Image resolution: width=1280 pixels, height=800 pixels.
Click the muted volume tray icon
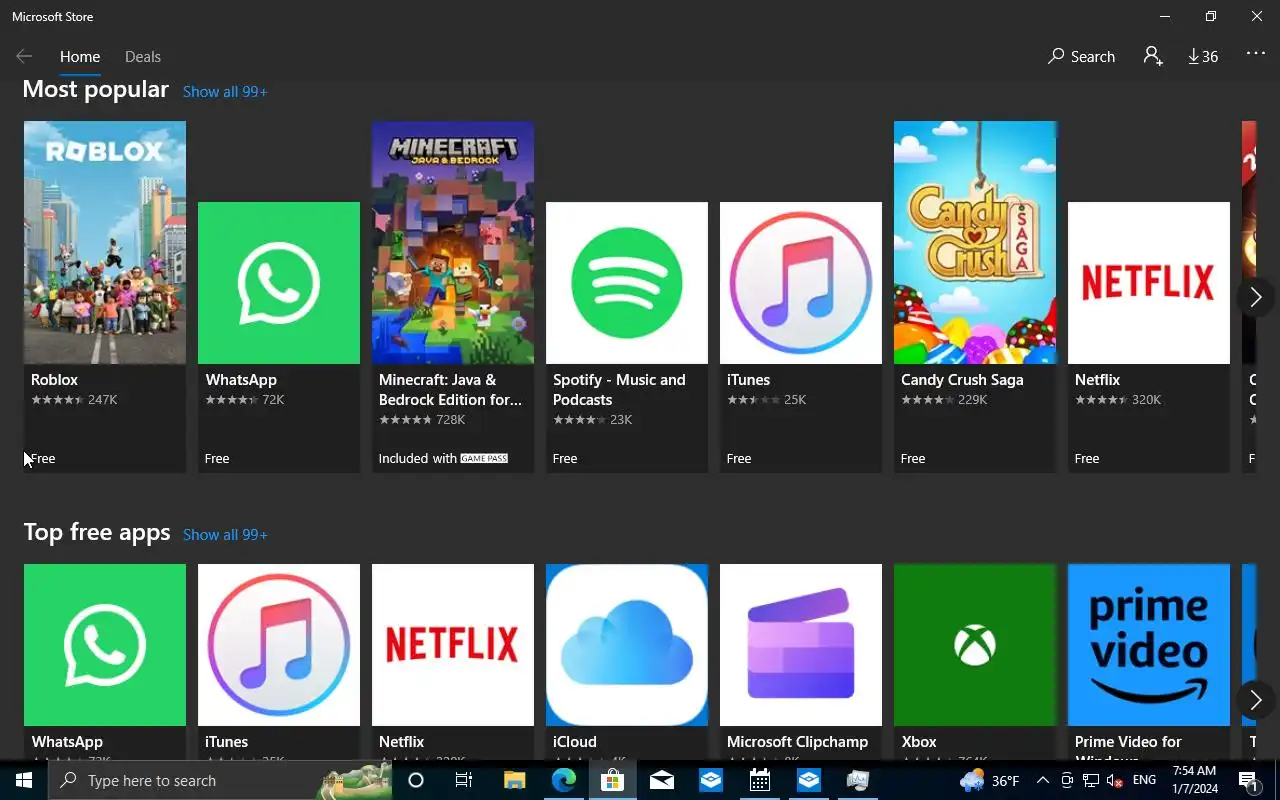coord(1115,780)
